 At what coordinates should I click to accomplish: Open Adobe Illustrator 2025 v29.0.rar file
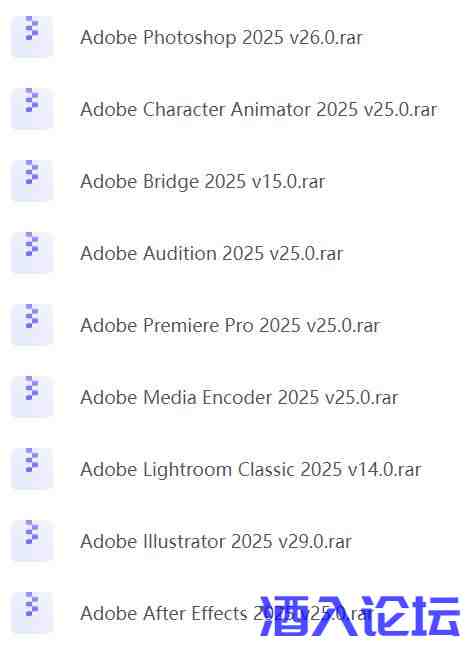216,542
